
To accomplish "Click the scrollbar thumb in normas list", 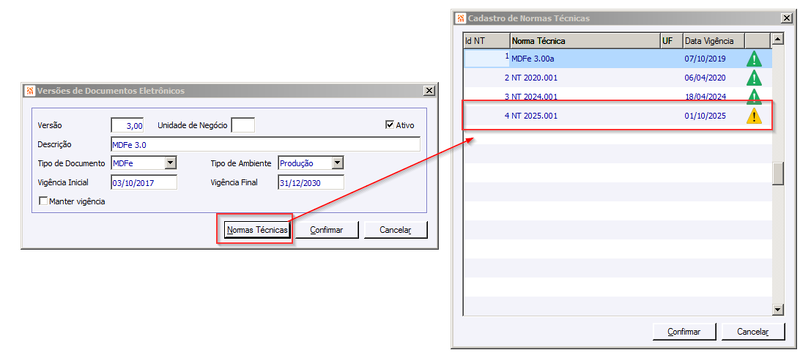I will pos(778,173).
